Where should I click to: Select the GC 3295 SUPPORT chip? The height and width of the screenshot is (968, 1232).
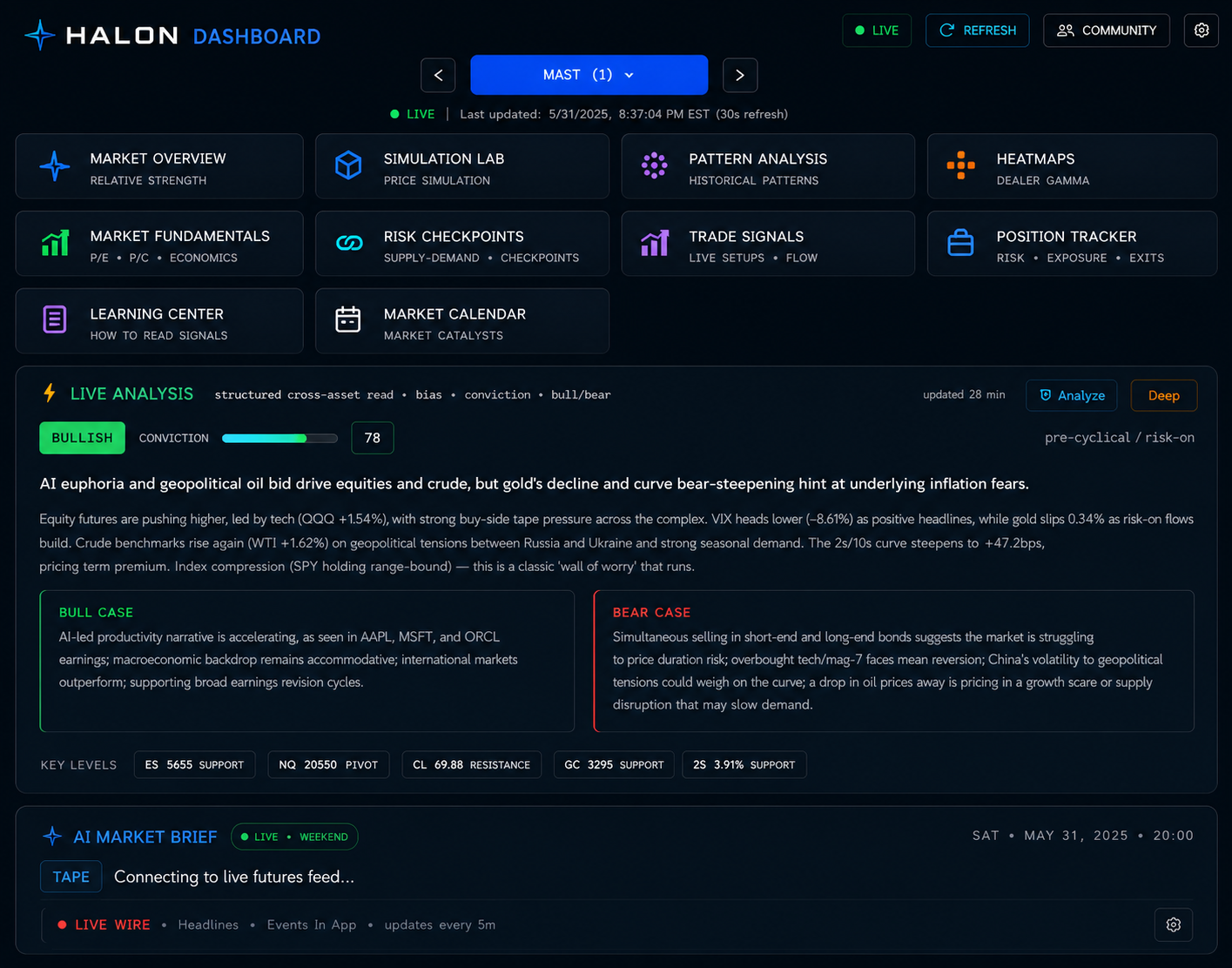614,764
